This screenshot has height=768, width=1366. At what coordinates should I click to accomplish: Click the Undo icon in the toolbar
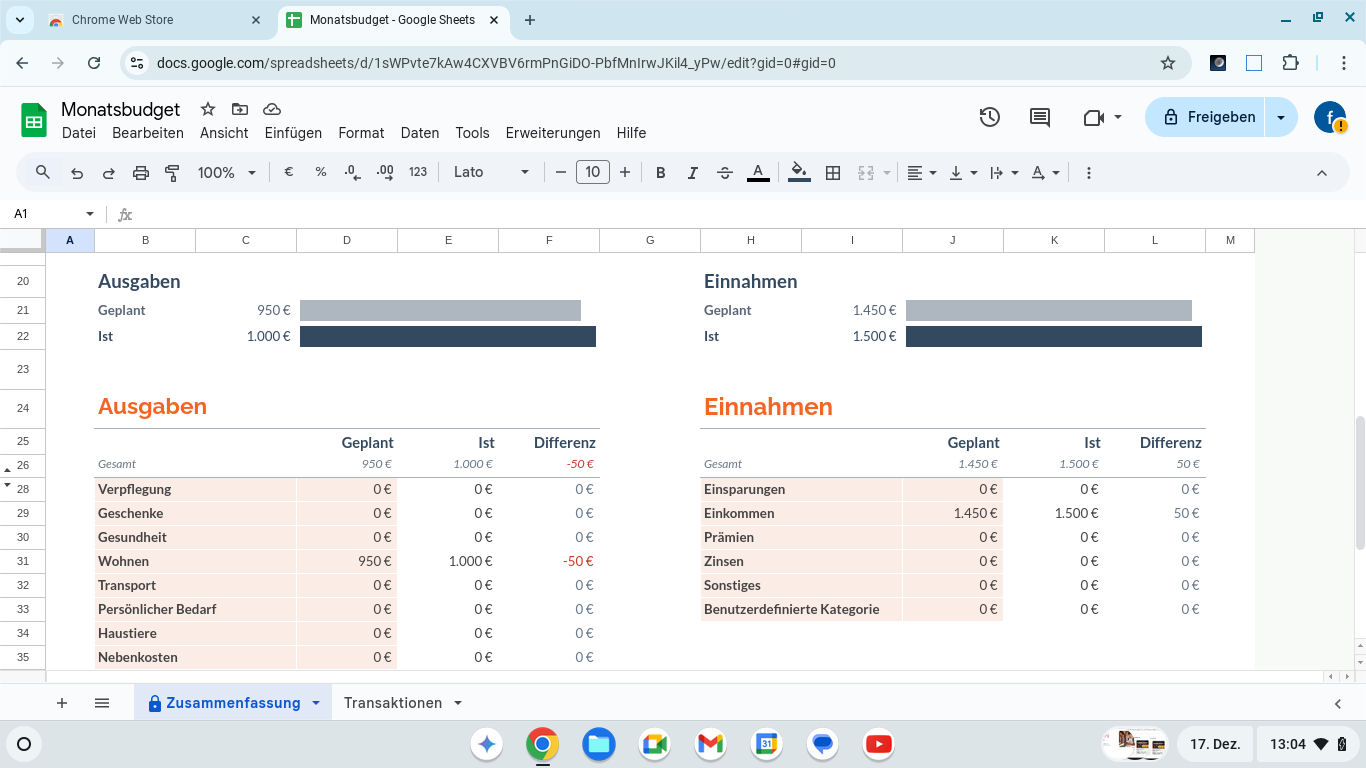point(77,172)
